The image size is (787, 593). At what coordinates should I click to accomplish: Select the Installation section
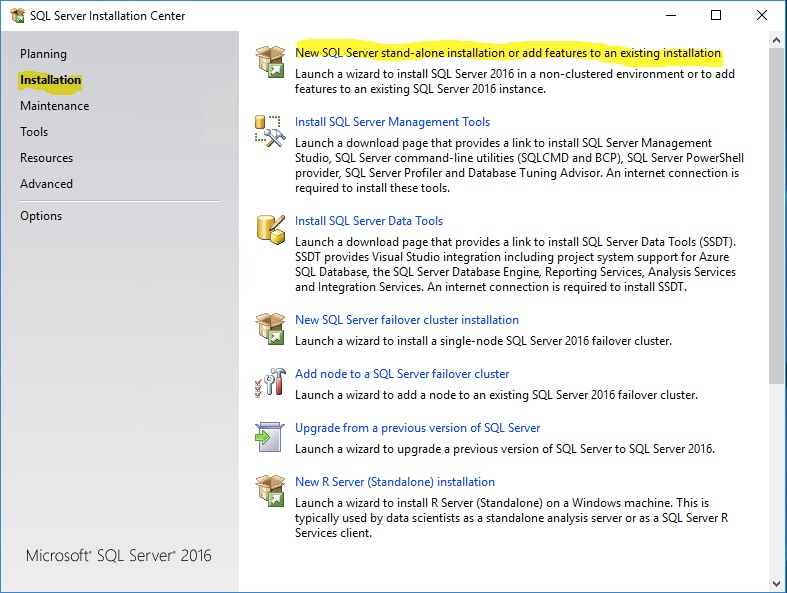(x=50, y=80)
